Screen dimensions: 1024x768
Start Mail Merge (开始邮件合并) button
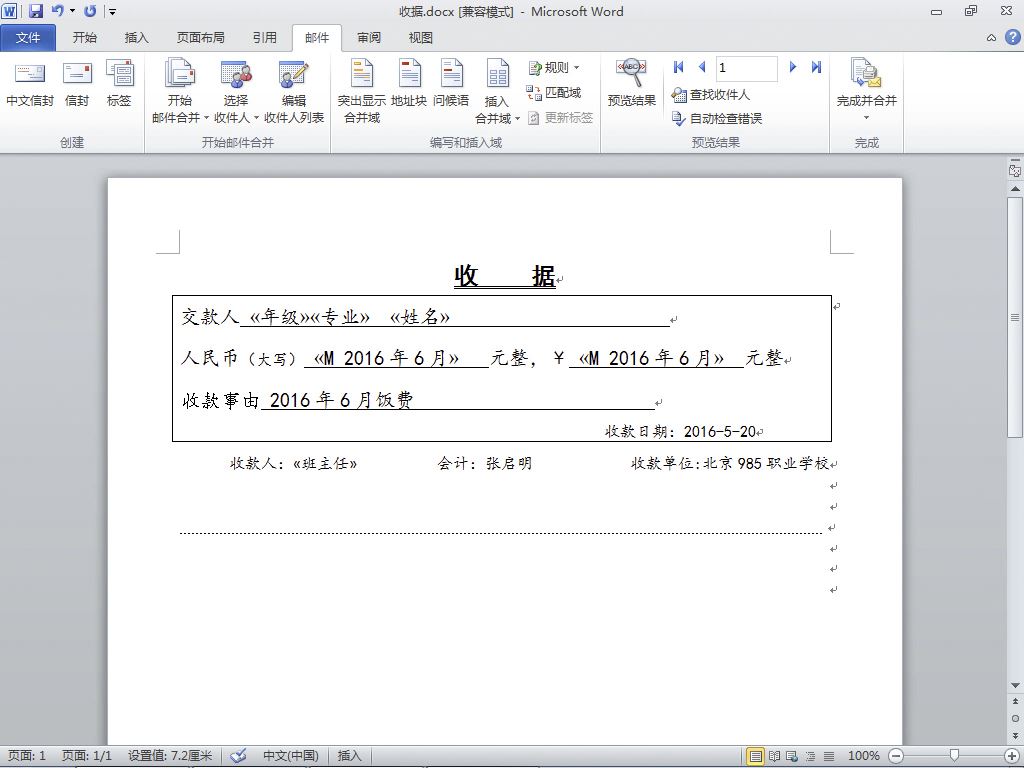coord(180,91)
